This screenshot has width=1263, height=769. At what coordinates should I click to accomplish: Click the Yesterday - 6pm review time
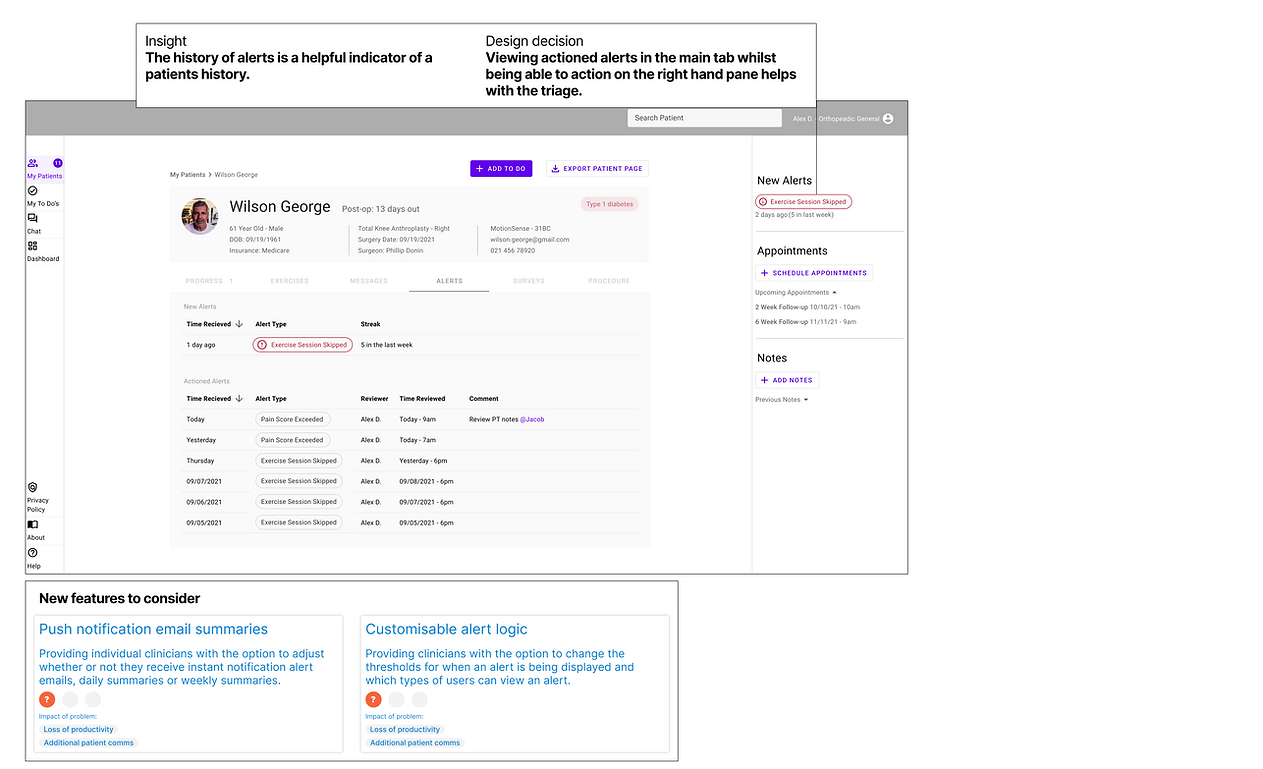(423, 461)
